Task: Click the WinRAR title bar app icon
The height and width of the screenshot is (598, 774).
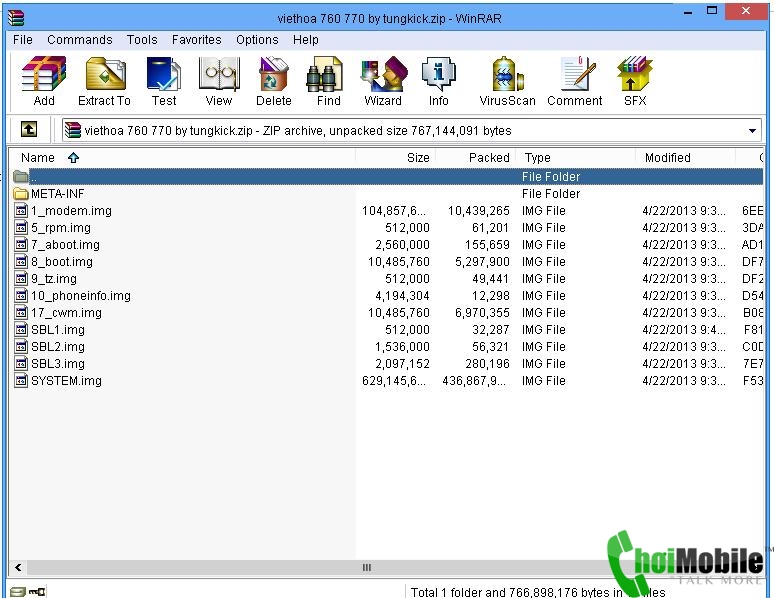Action: pyautogui.click(x=16, y=17)
